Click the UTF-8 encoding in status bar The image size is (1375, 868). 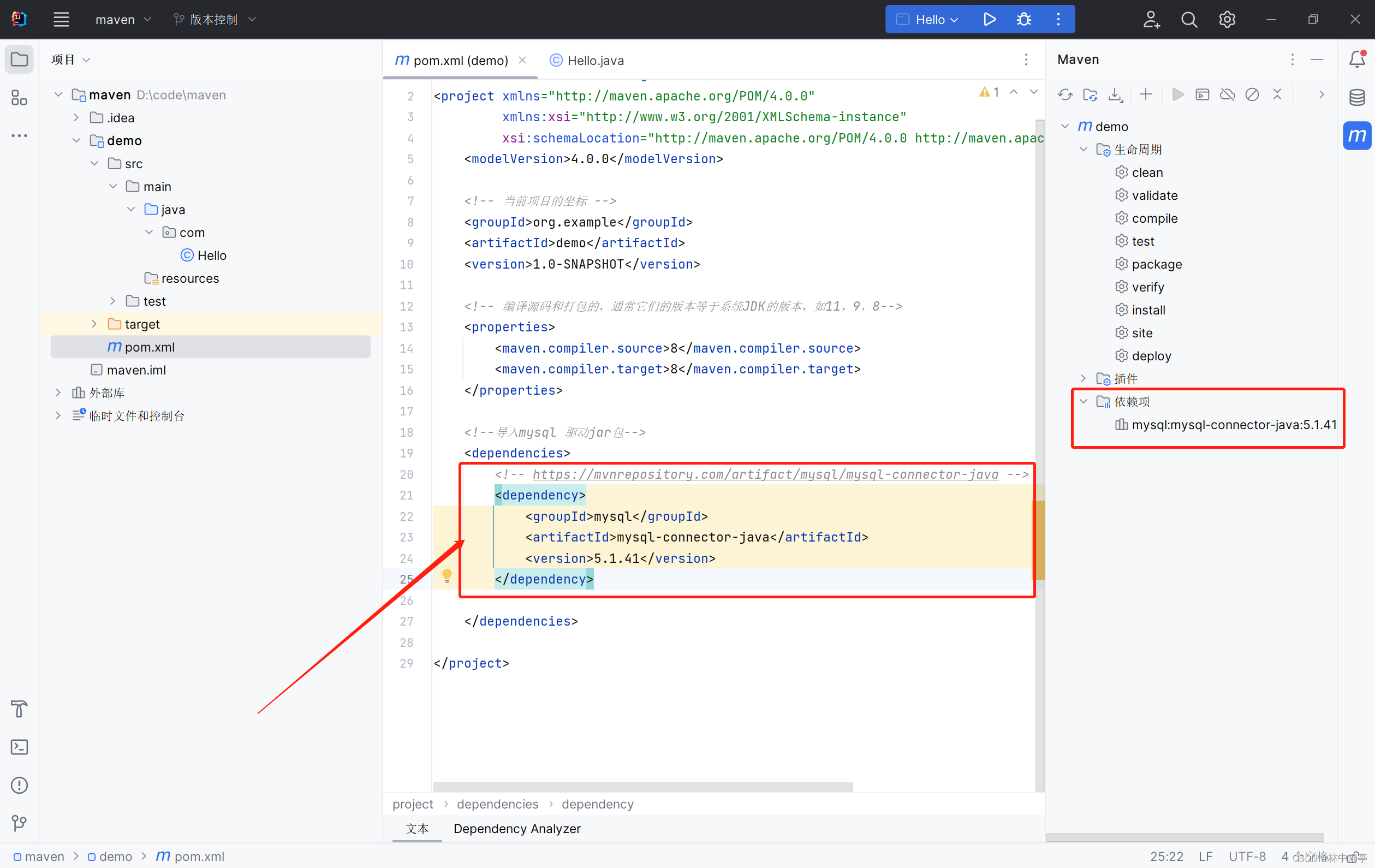pos(1247,856)
